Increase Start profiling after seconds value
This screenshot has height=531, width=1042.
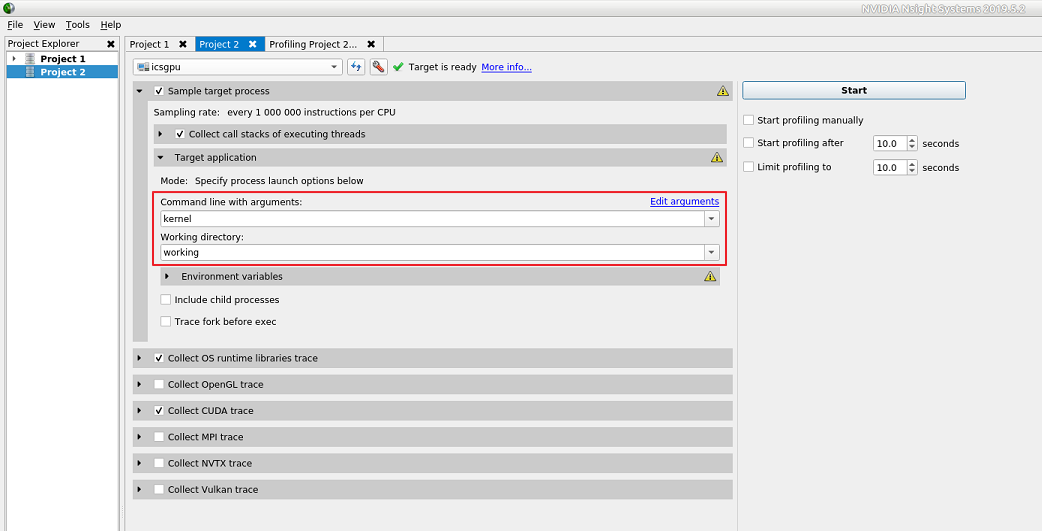[x=912, y=140]
